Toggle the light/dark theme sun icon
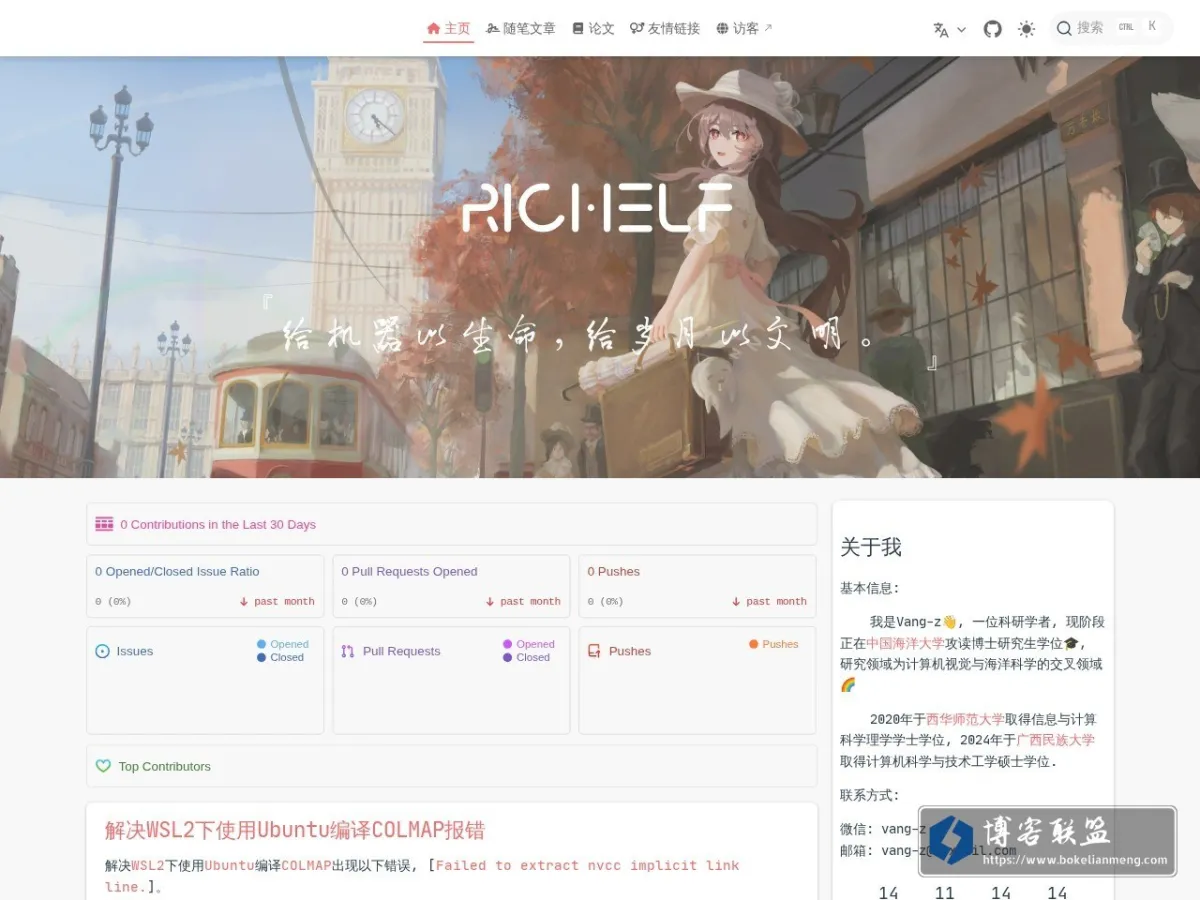1200x900 pixels. [x=1026, y=29]
